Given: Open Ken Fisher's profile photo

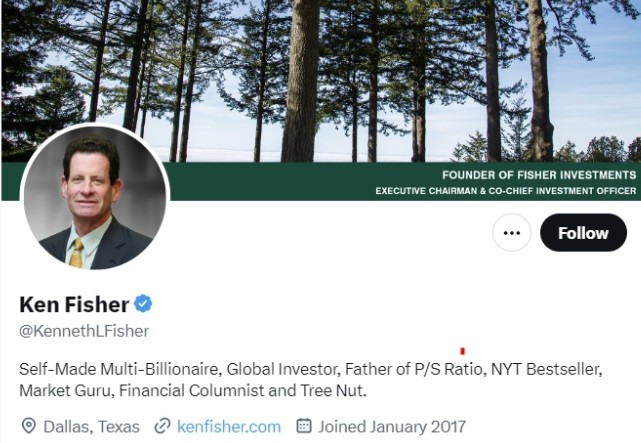Looking at the screenshot, I should click(x=95, y=198).
